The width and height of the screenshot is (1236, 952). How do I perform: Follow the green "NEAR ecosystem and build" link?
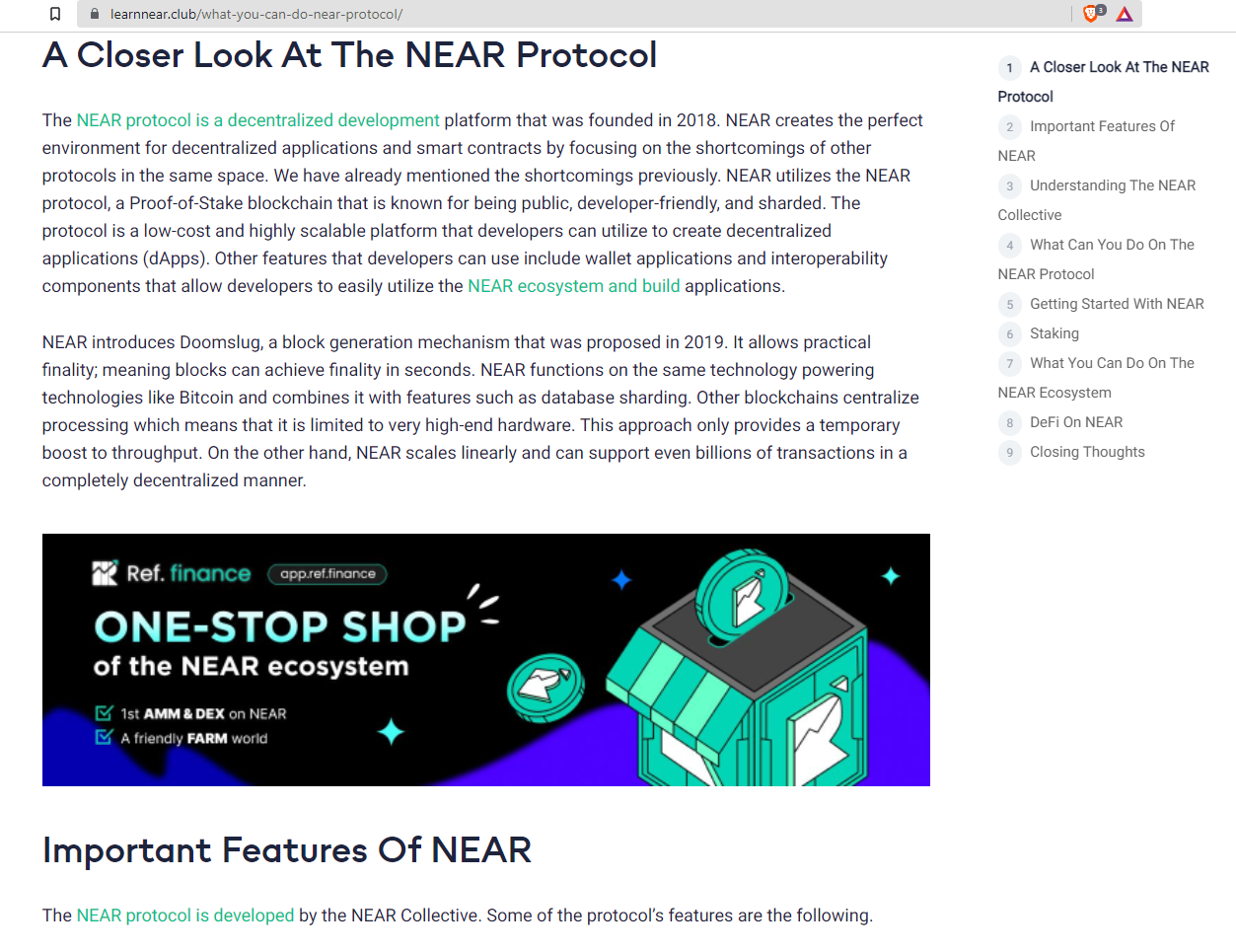(573, 285)
